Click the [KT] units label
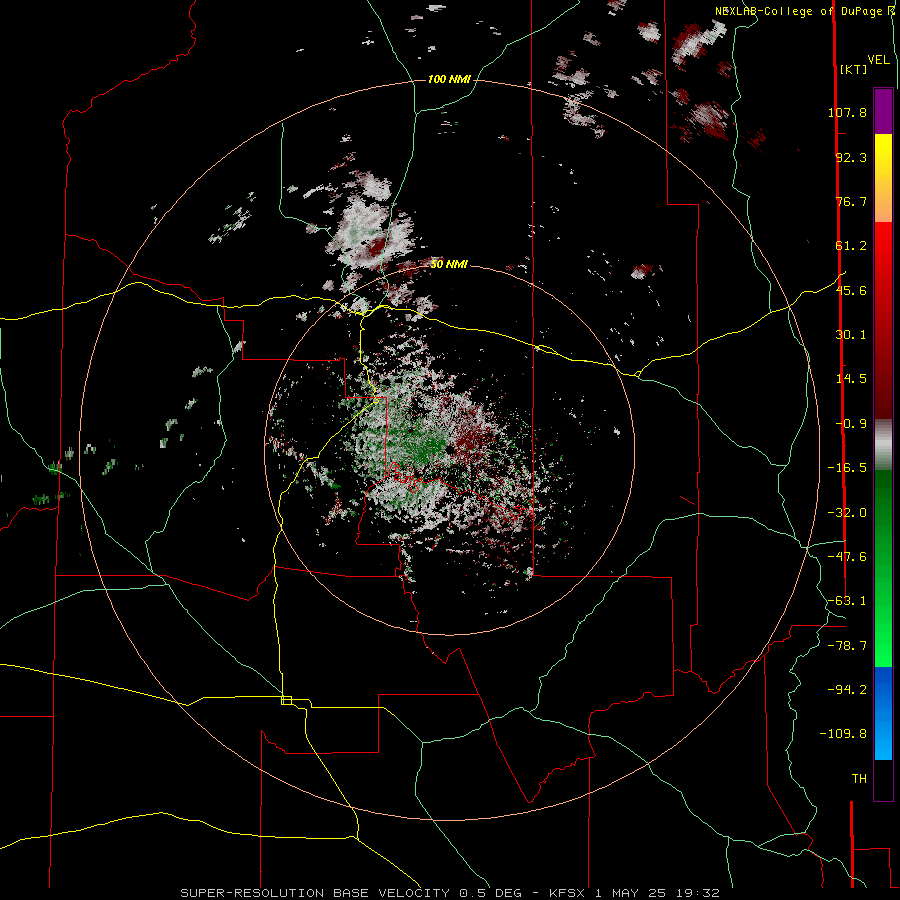This screenshot has width=900, height=900. click(x=853, y=69)
